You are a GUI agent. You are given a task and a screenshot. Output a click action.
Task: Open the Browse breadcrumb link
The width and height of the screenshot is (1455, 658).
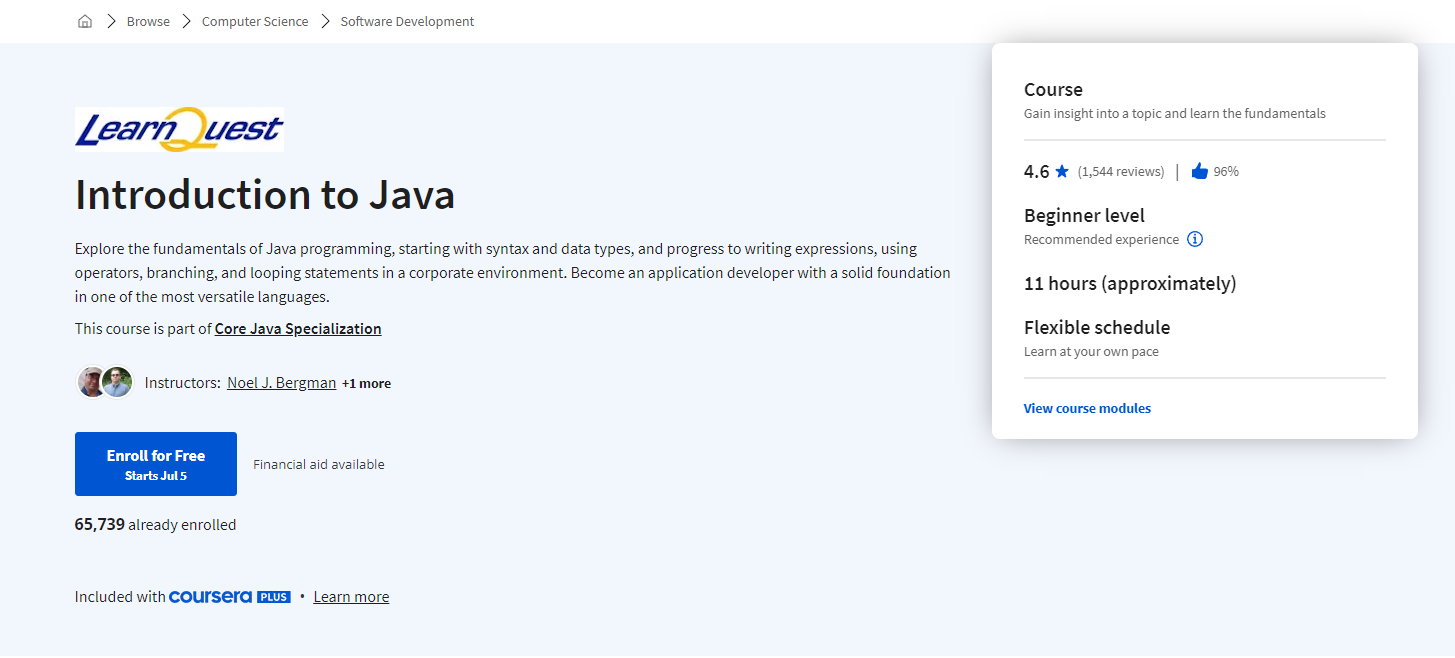148,21
